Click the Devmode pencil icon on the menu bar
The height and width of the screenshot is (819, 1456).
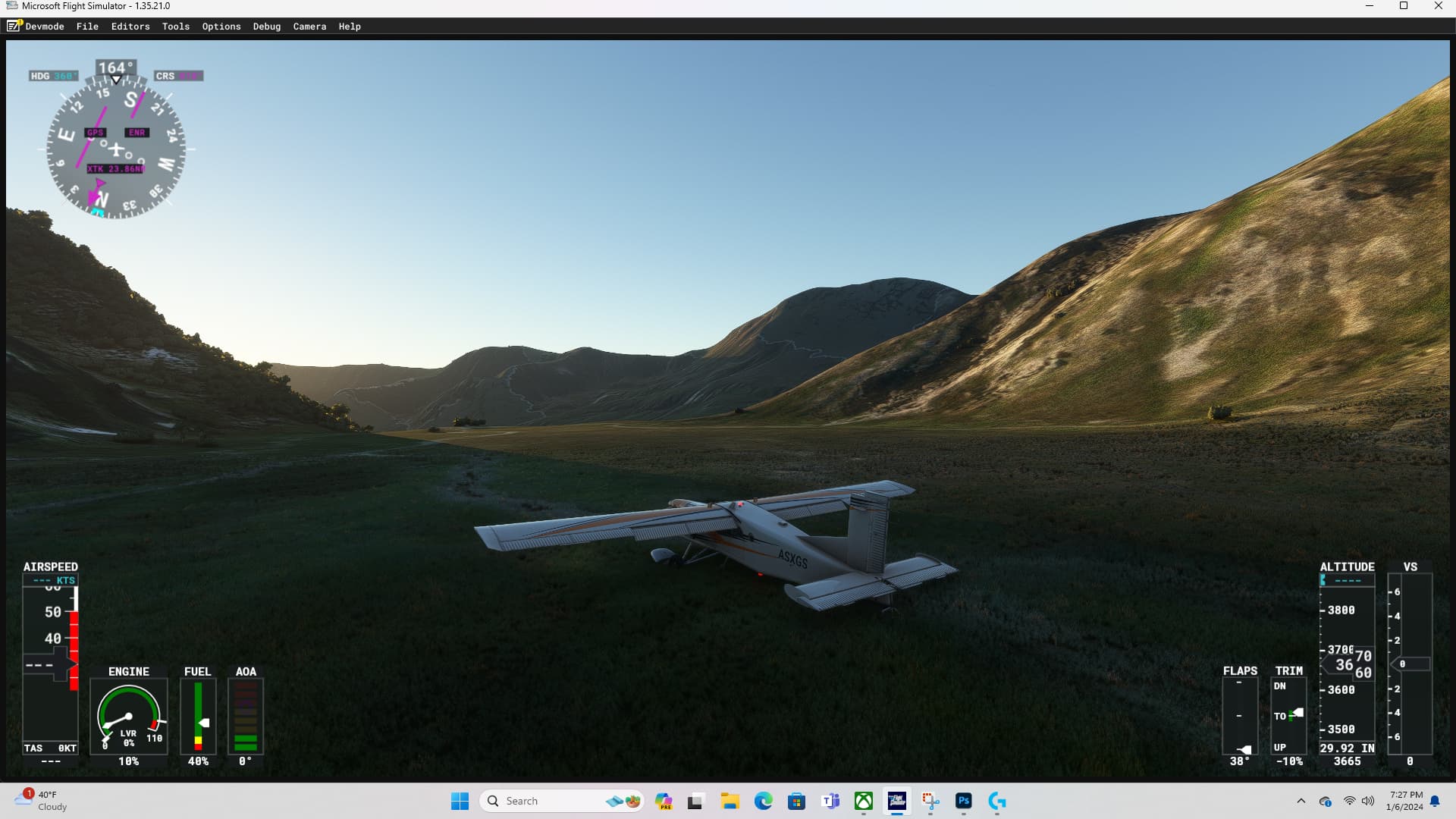tap(13, 26)
